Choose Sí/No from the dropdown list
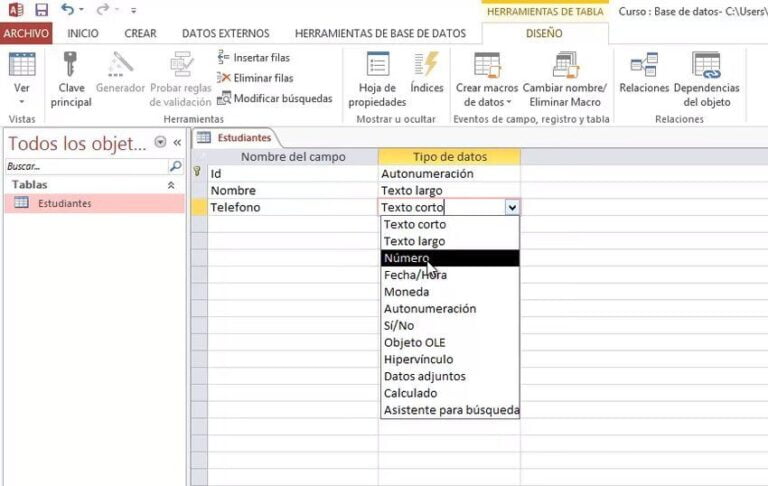768x486 pixels. 450,325
